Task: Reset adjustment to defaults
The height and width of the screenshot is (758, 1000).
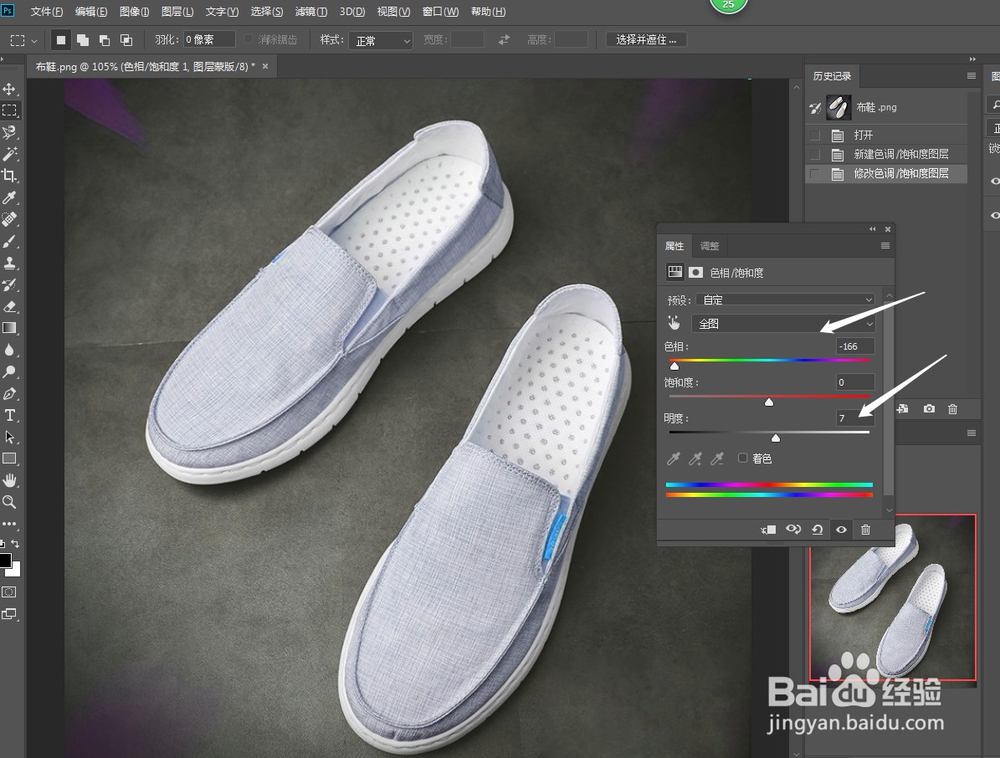Action: click(817, 529)
